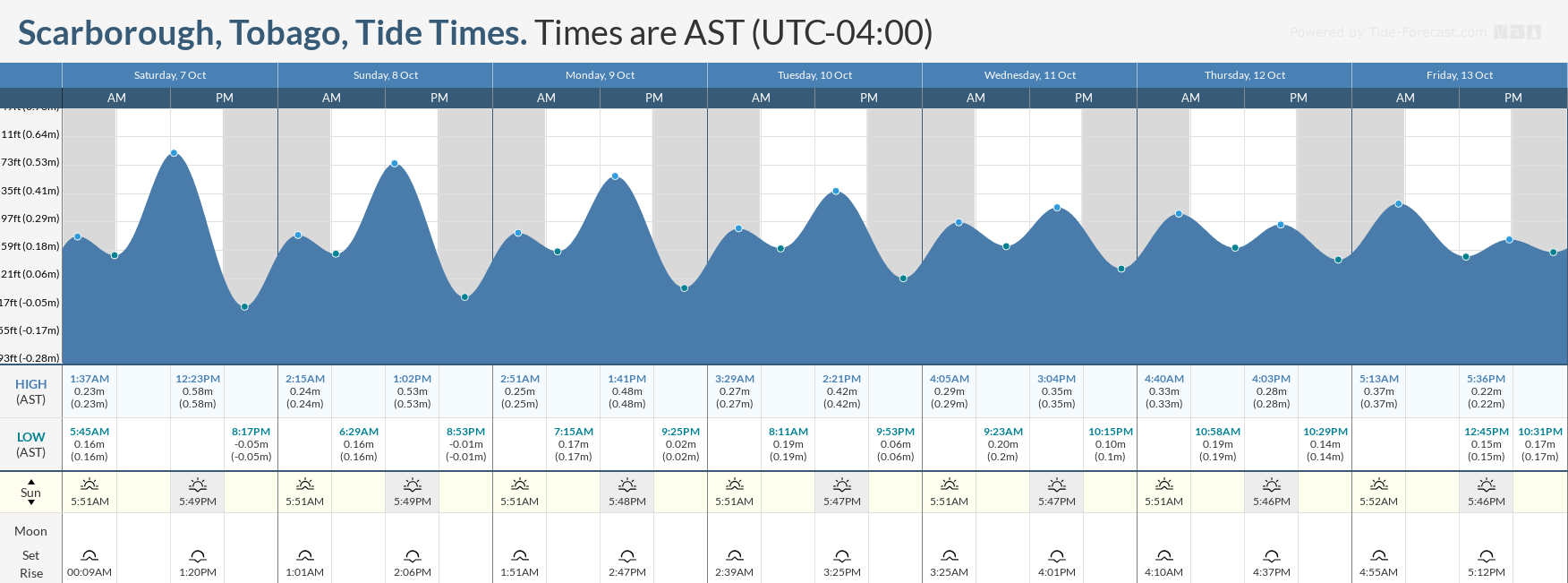Select the Tuesday, 10 Oct day header

pos(815,75)
